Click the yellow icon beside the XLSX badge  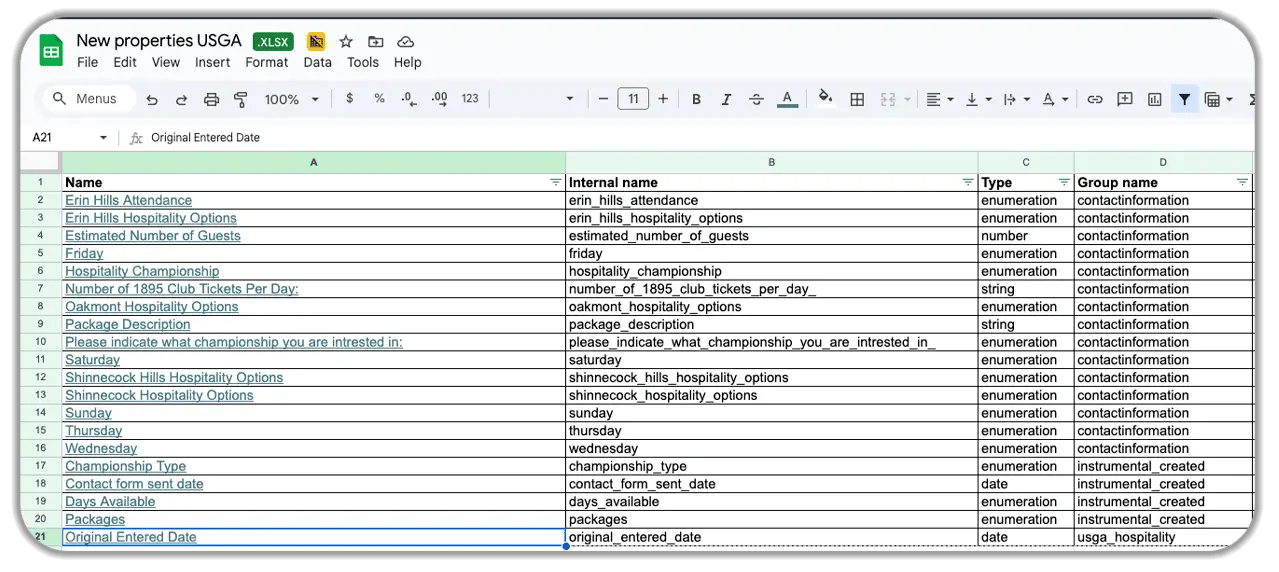[316, 41]
